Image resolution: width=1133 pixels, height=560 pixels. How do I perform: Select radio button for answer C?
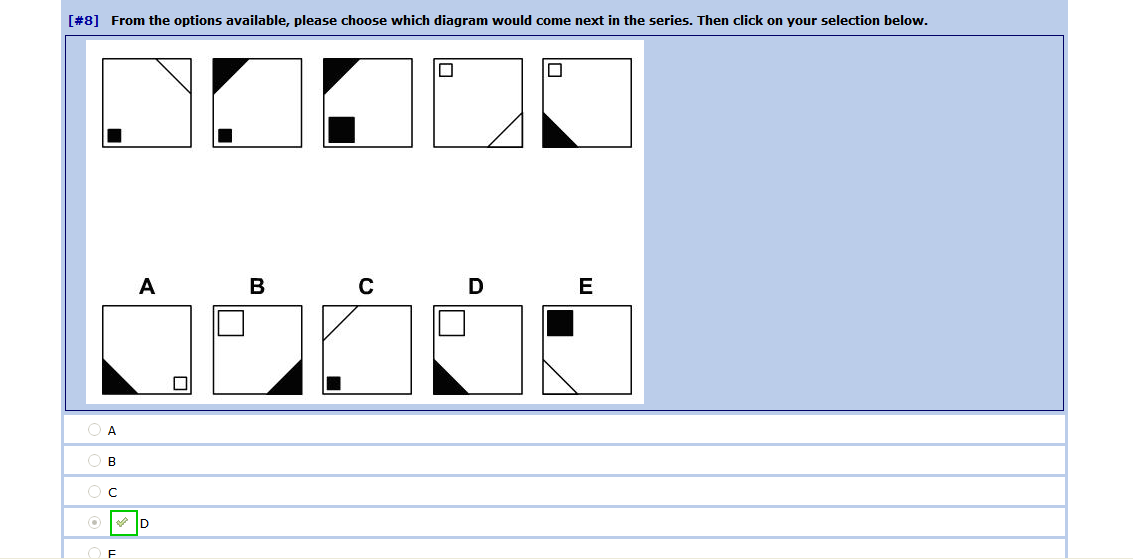pyautogui.click(x=94, y=491)
